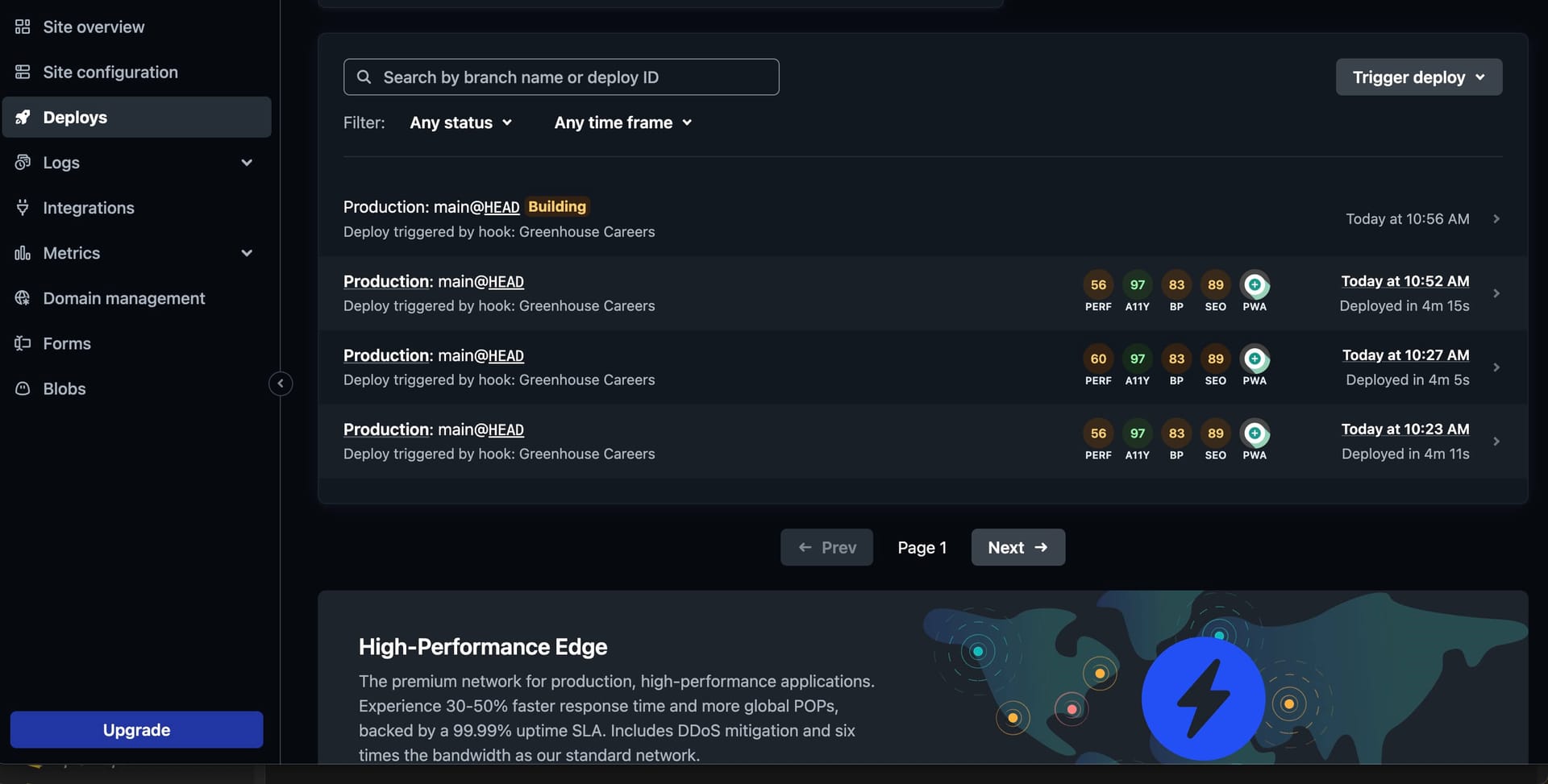Collapse sidebar with the arrow toggle
Screen dimensions: 1548x784
click(x=281, y=384)
